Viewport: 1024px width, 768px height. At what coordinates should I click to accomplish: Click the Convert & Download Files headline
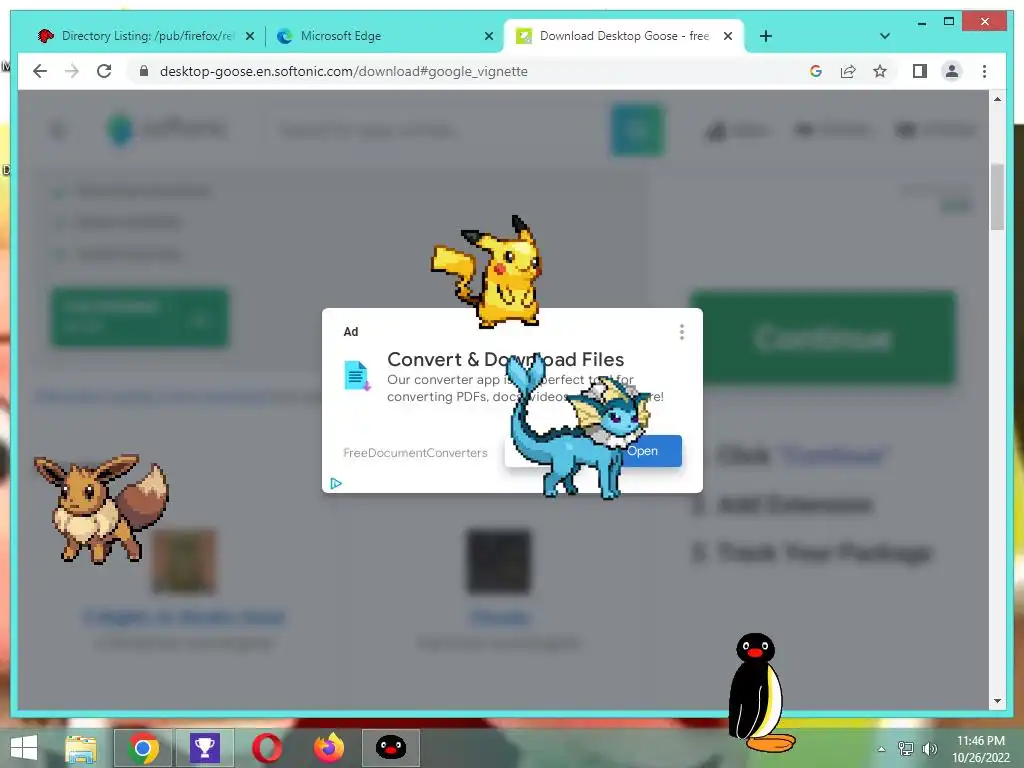(x=505, y=359)
